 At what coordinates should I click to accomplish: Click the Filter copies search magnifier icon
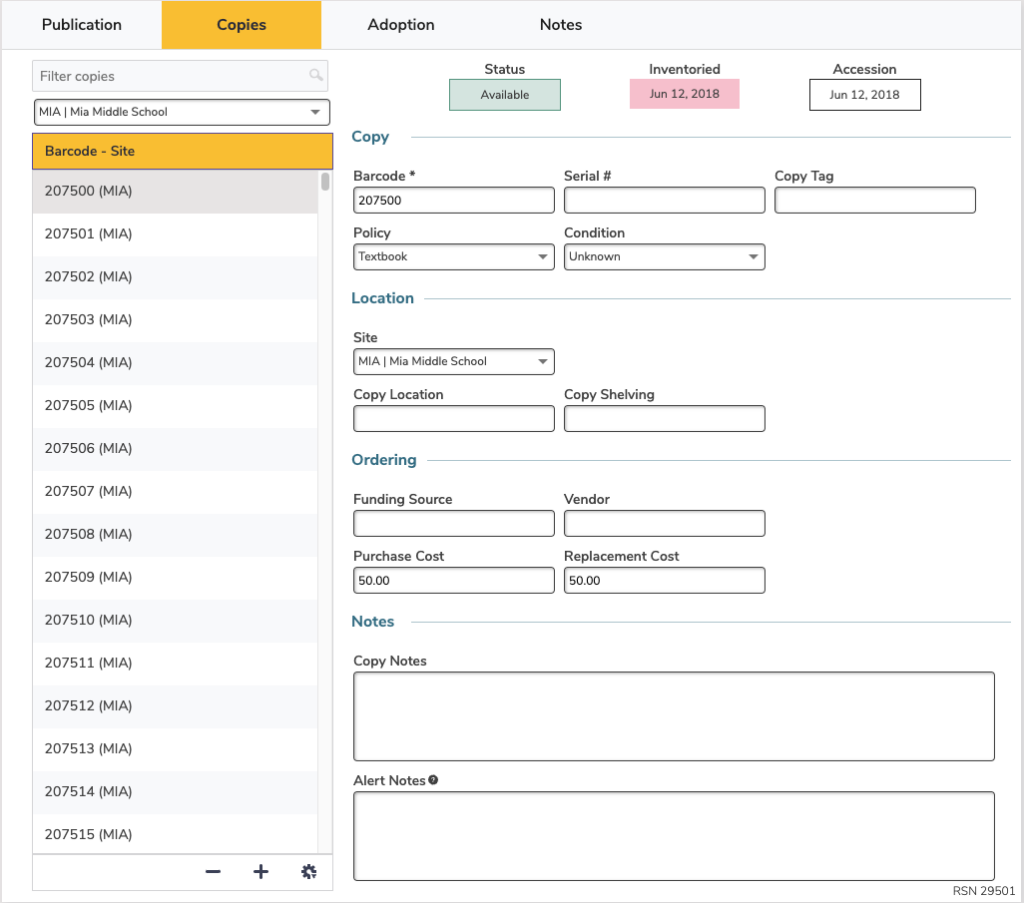[x=316, y=75]
